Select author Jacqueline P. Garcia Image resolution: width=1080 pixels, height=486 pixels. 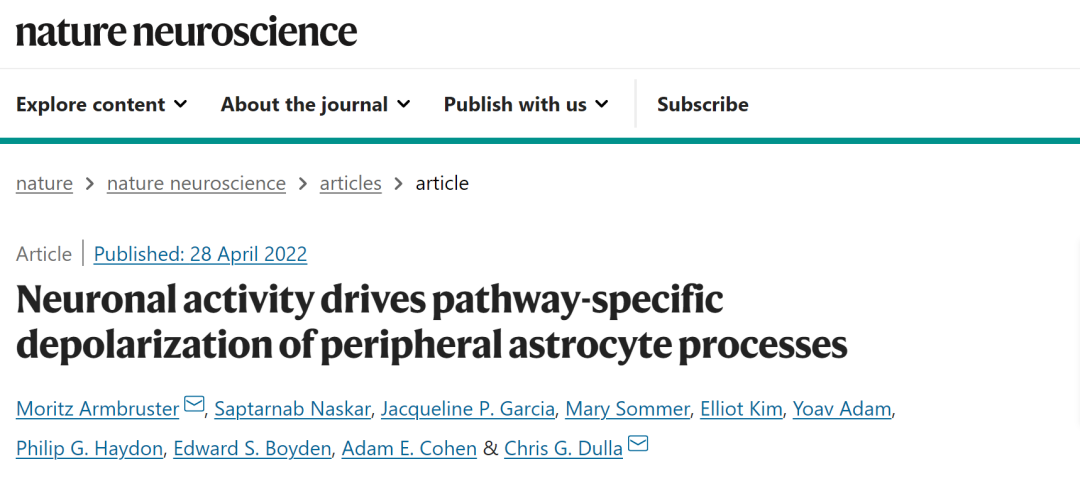click(468, 409)
